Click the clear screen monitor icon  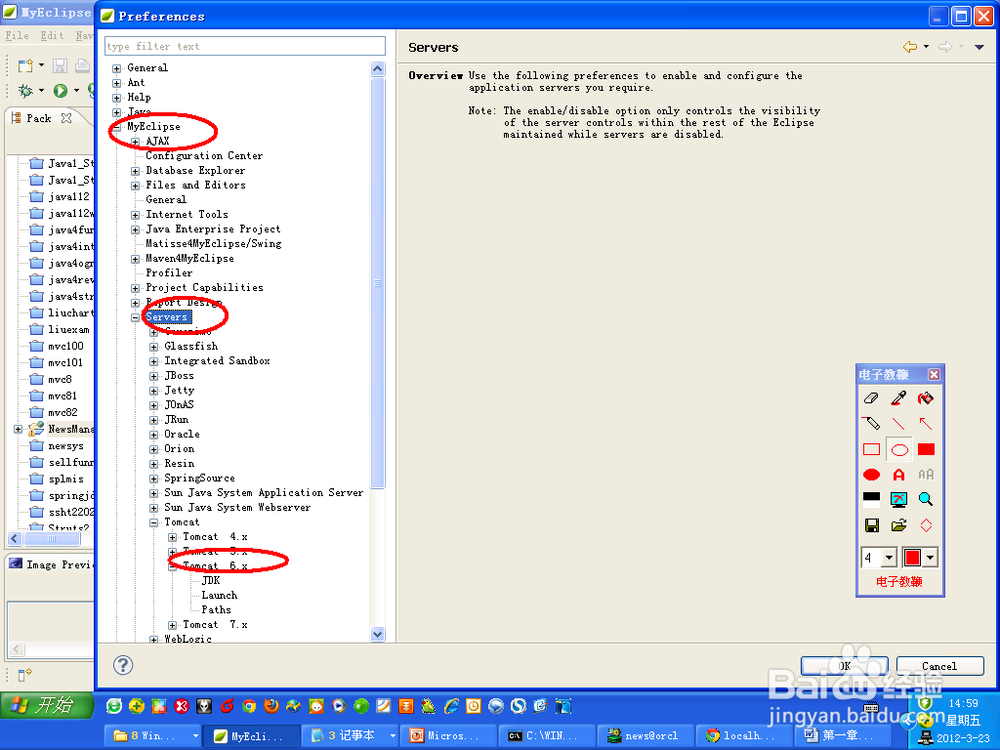coord(899,499)
